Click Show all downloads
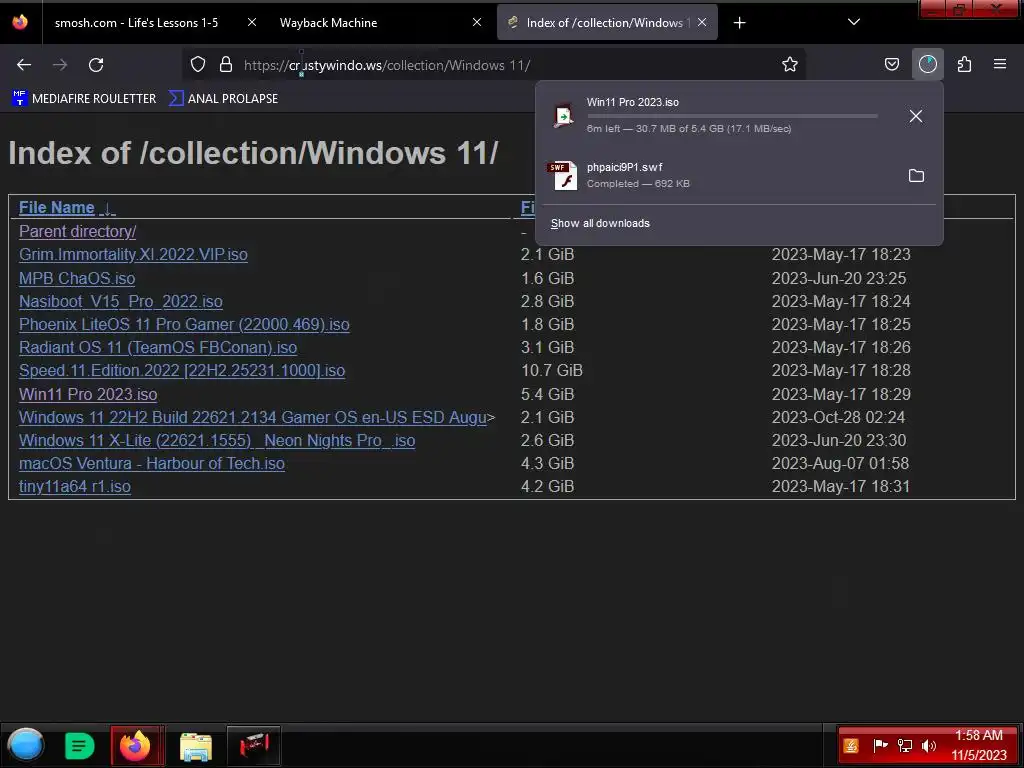This screenshot has height=768, width=1024. click(x=600, y=223)
